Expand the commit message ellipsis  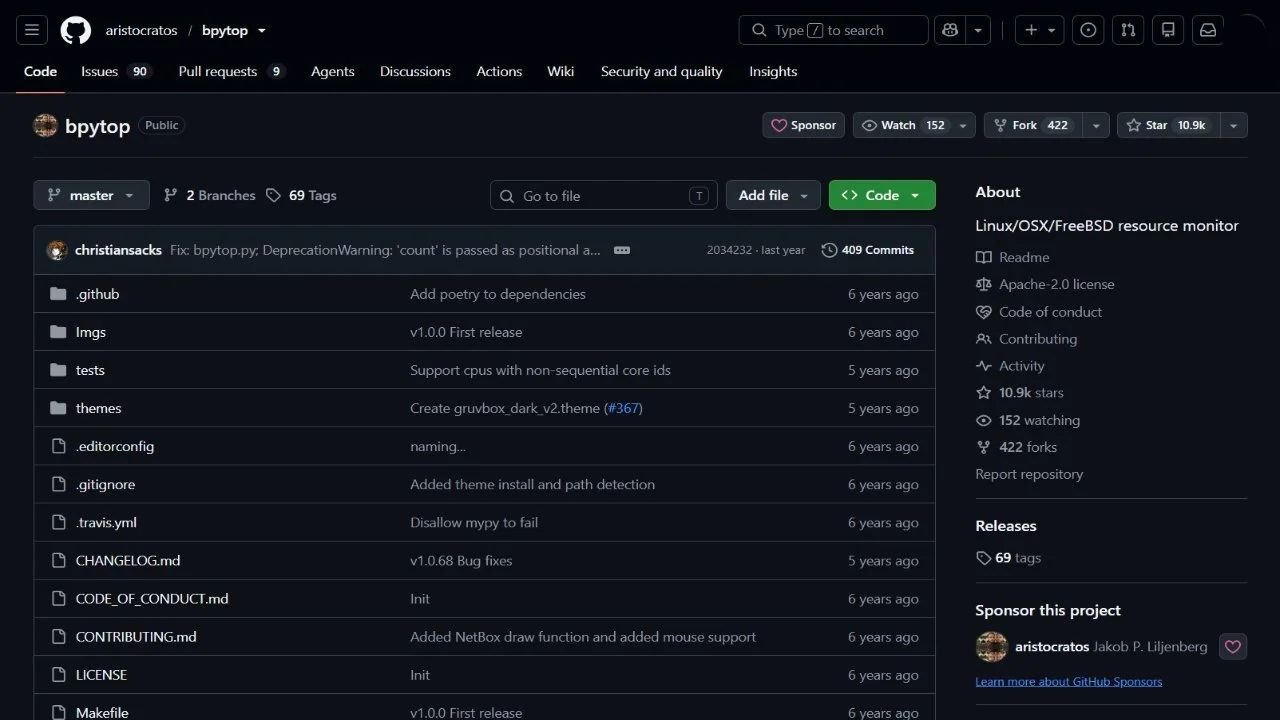622,250
